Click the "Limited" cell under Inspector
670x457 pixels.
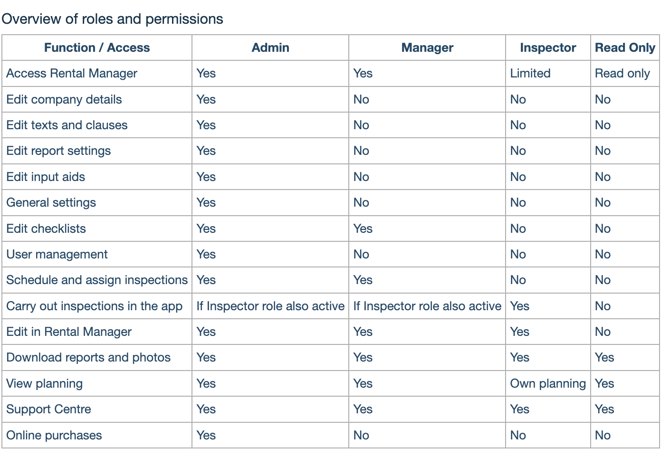click(x=530, y=73)
